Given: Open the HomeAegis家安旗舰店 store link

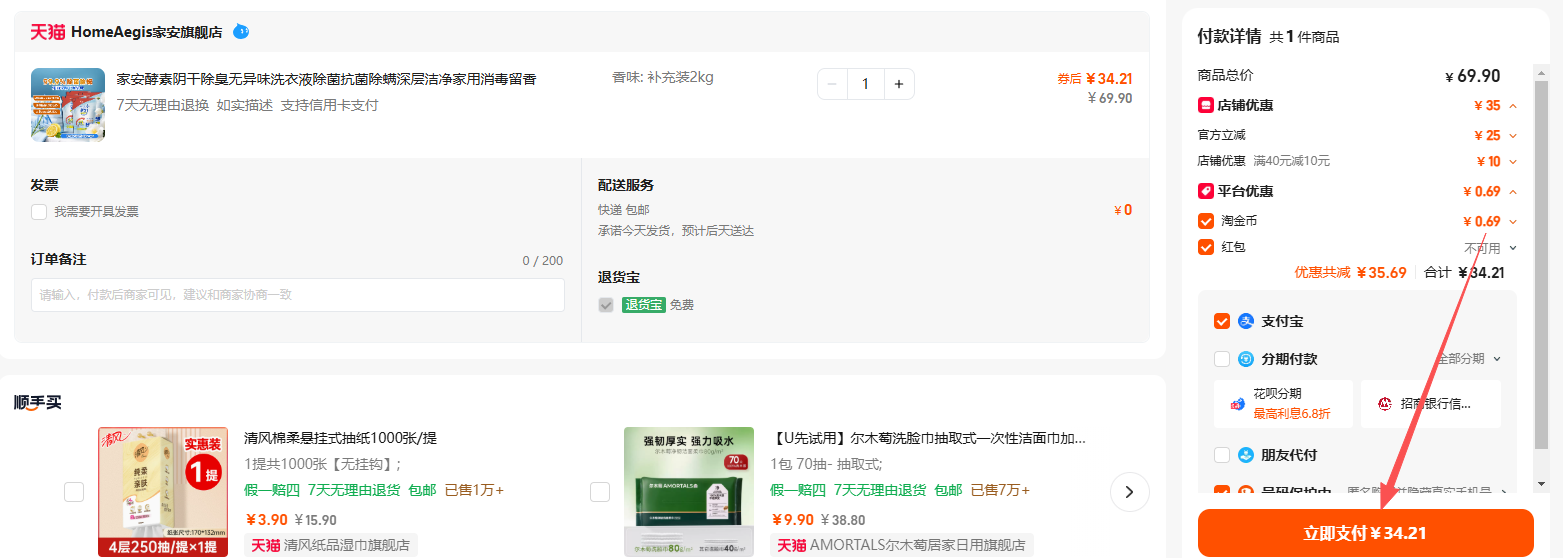Looking at the screenshot, I should pos(146,32).
